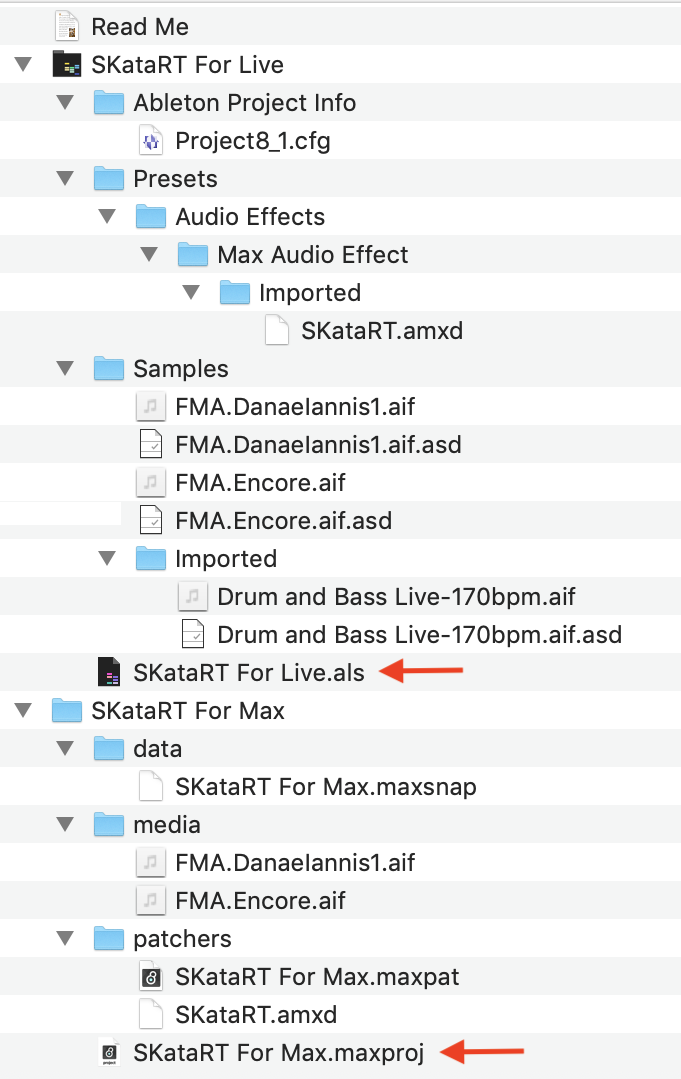The image size is (681, 1079).
Task: Click the SKataRT For Live project icon
Action: click(66, 65)
